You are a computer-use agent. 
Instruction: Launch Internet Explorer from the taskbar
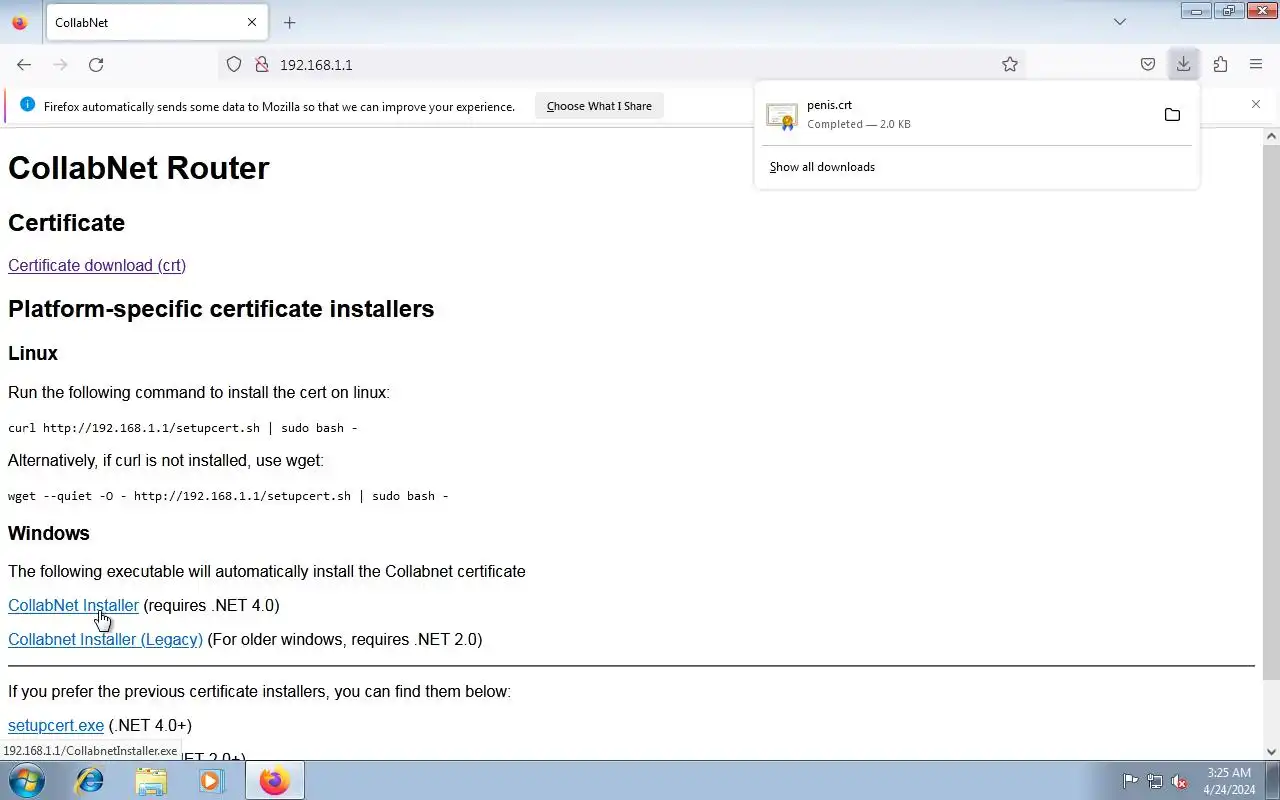click(90, 780)
